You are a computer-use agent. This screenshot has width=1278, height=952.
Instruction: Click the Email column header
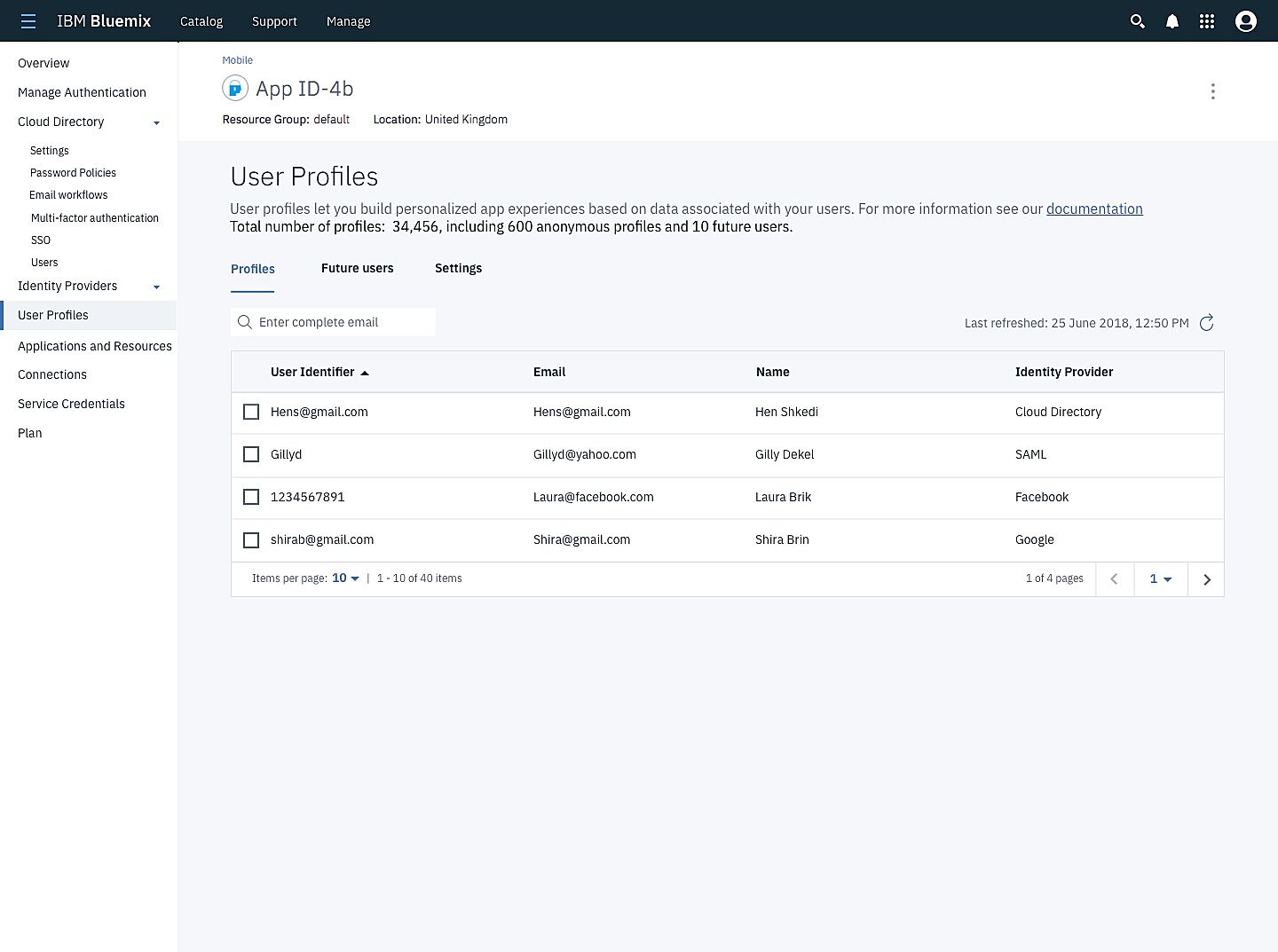pos(549,372)
